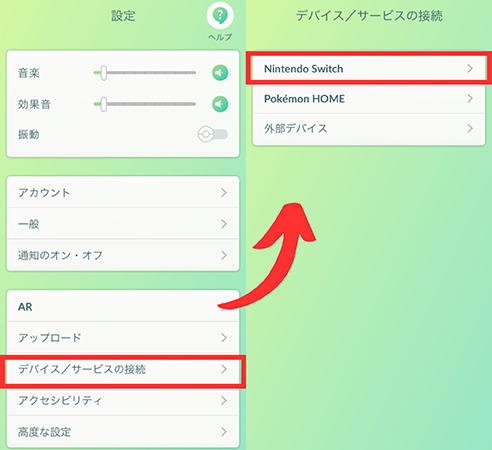Click chevron beside Pokémon HOME
492x450 pixels.
[x=470, y=98]
